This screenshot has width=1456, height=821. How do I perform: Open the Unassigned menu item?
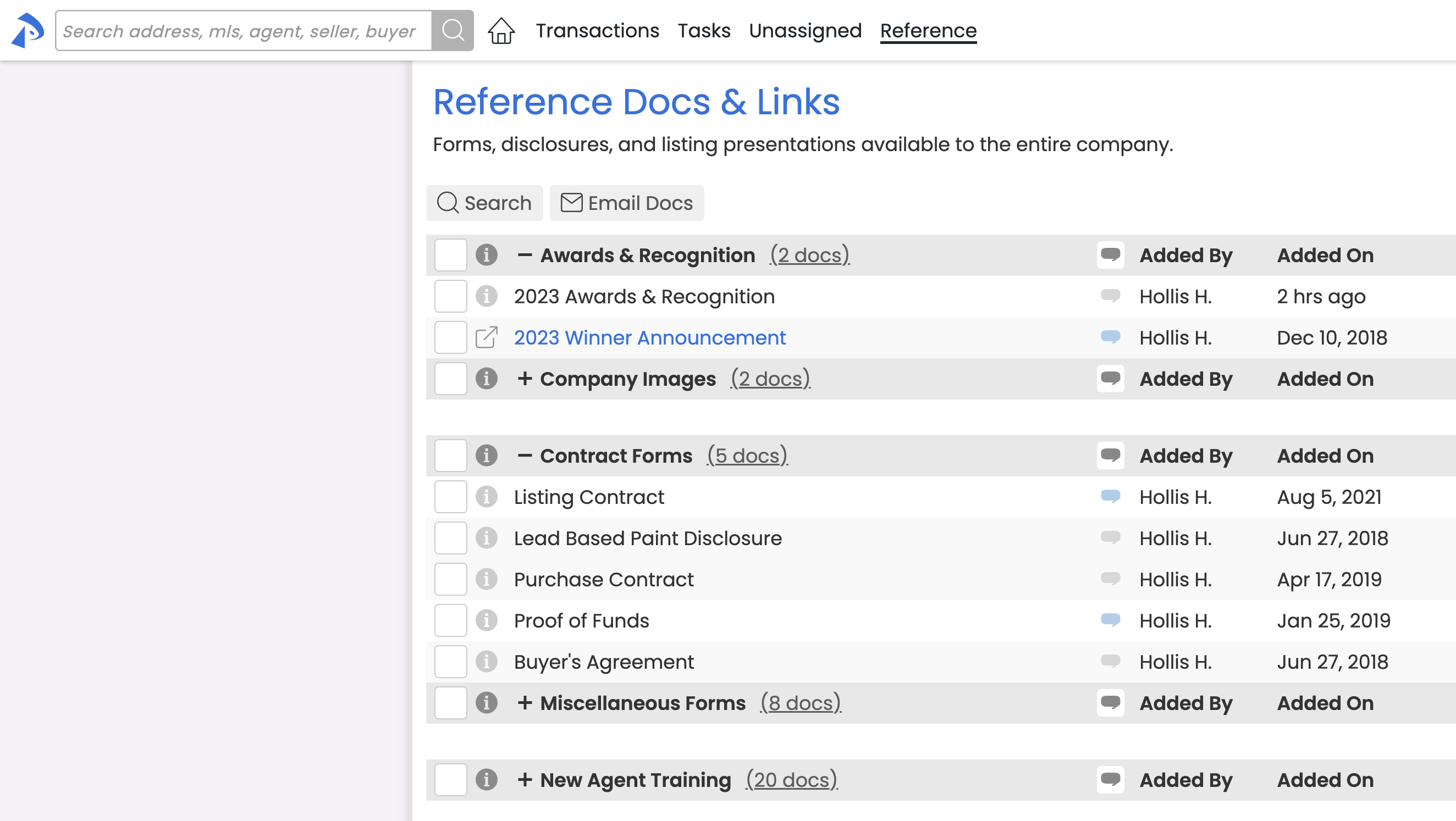click(805, 31)
